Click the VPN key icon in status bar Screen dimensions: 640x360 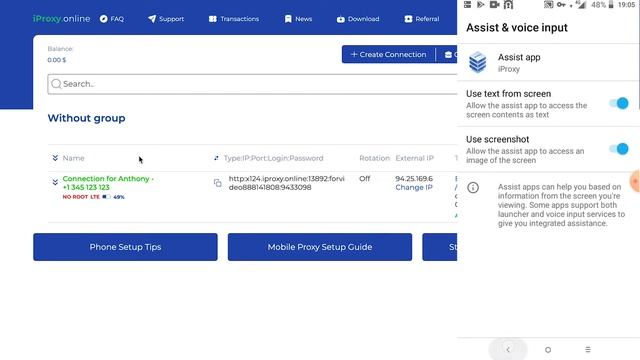point(561,4)
